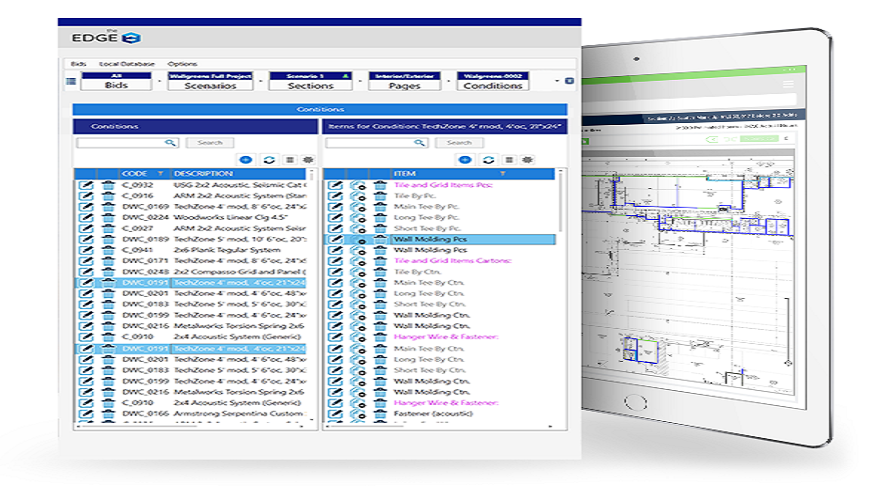Select Tile and Grid Items Cartons: heading
This screenshot has width=890, height=500.
[452, 261]
